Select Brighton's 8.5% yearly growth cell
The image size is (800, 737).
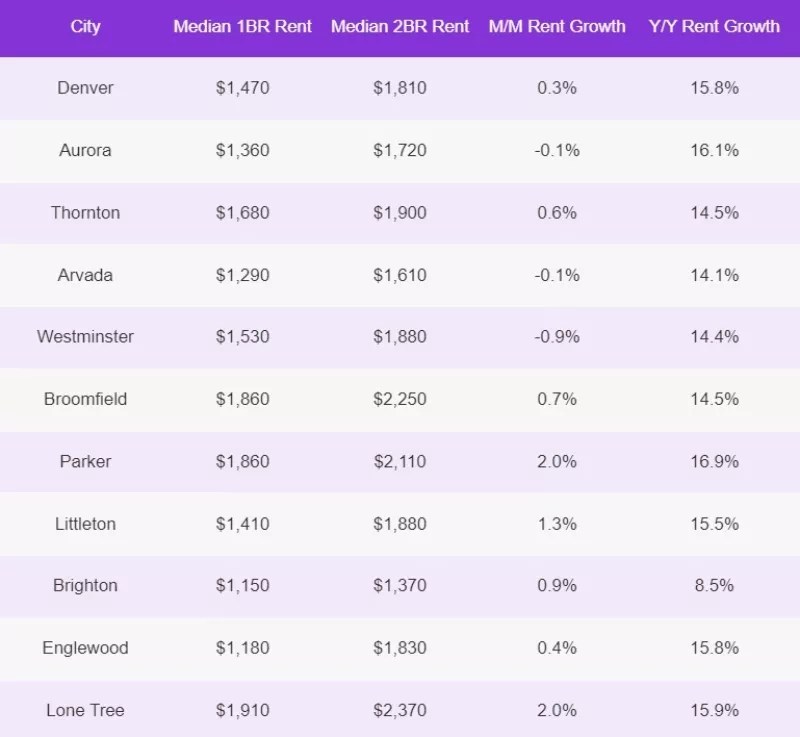(714, 586)
